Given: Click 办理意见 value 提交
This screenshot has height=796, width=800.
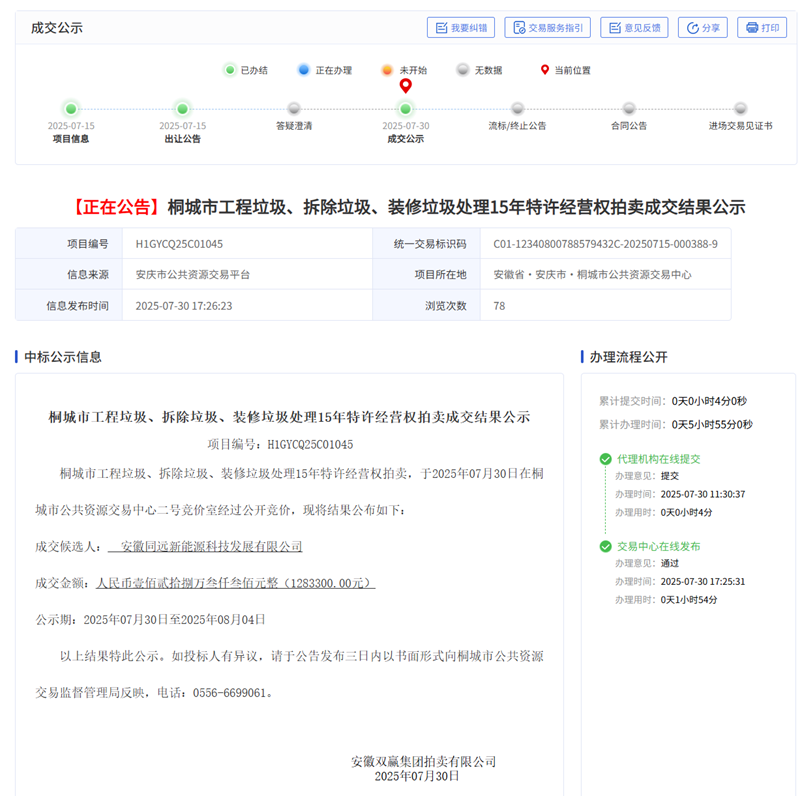Looking at the screenshot, I should pyautogui.click(x=669, y=476).
